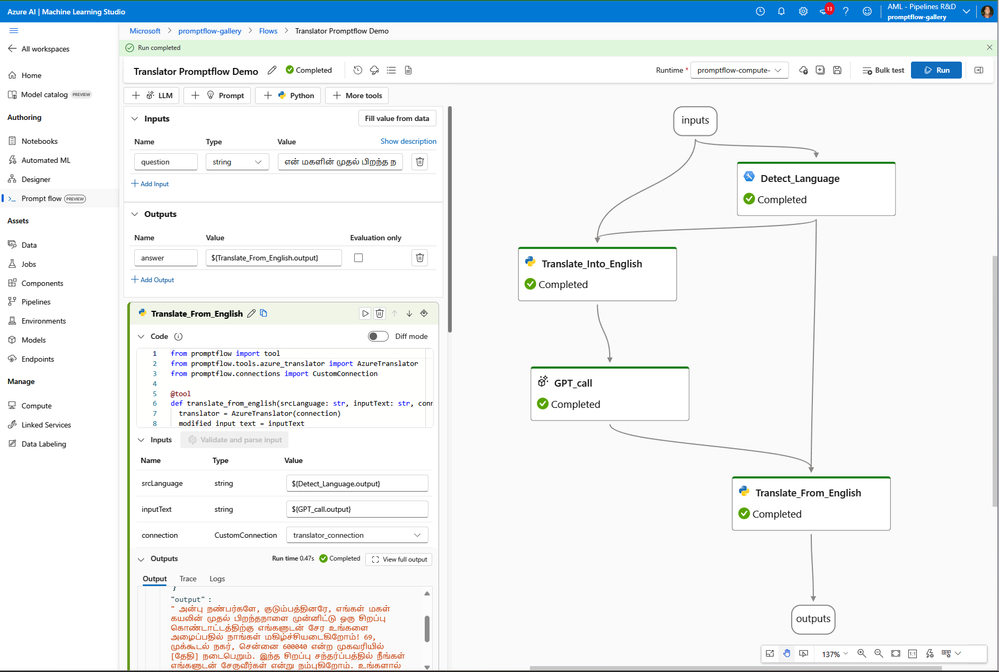Open the recent activity clock in top bar

pyautogui.click(x=760, y=11)
